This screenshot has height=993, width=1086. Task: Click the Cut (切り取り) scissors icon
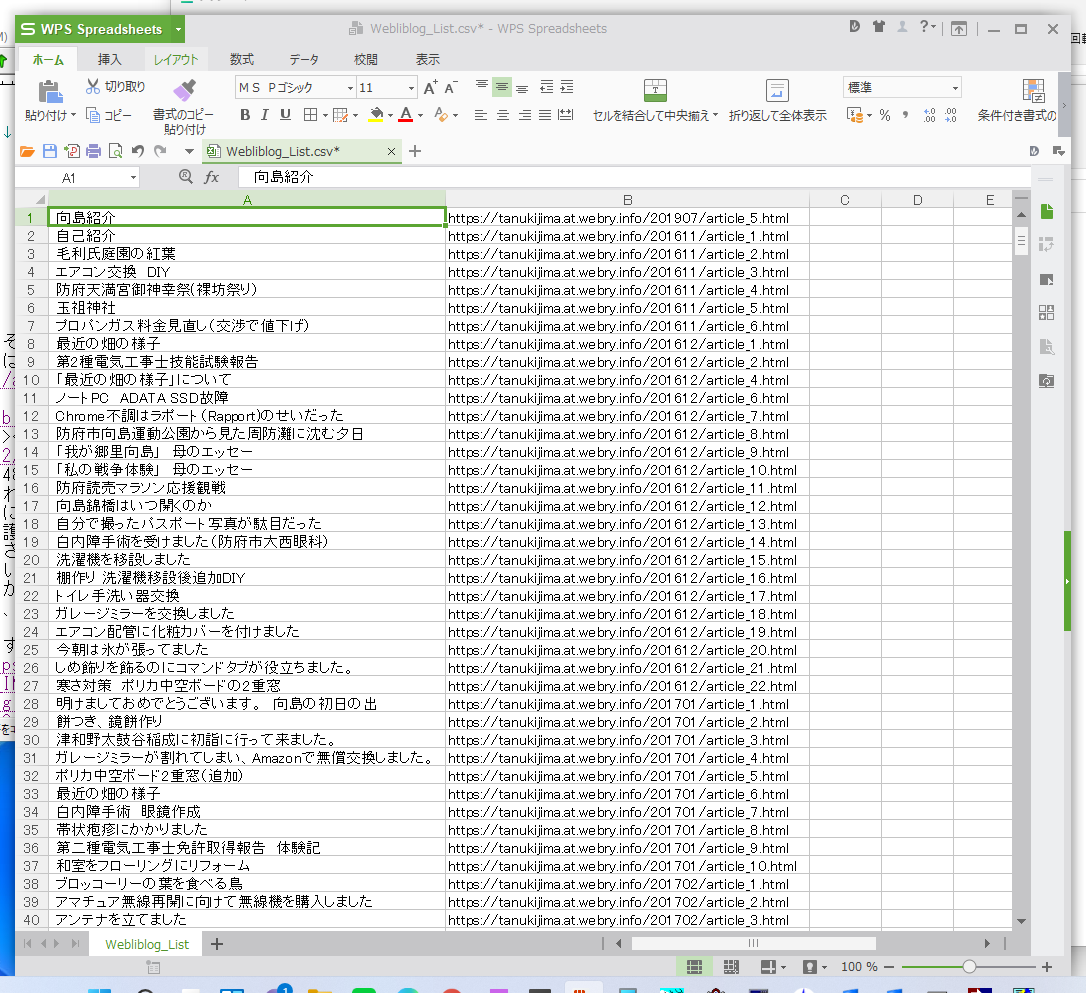click(x=93, y=86)
